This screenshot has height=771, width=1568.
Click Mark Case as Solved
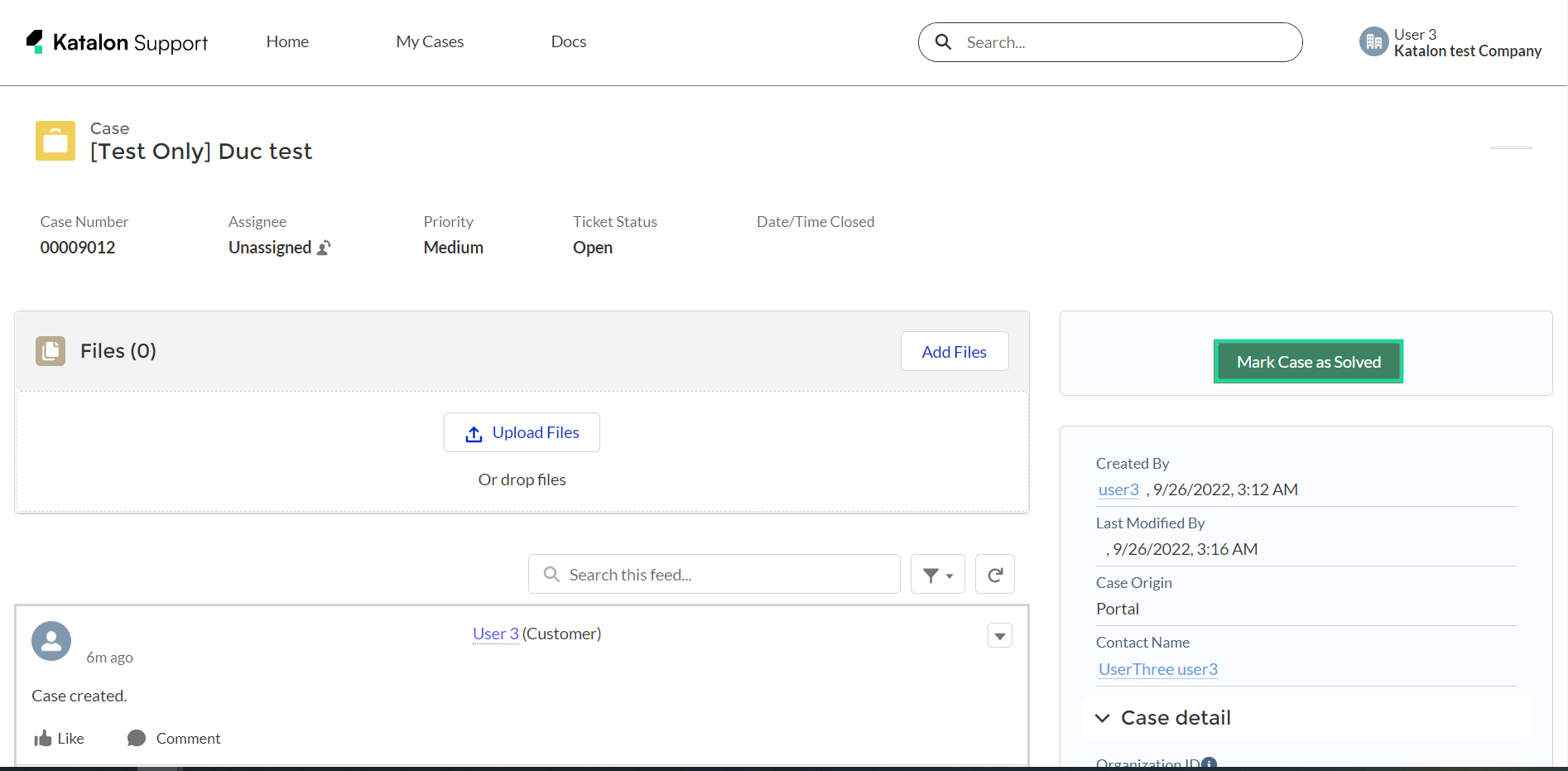1308,361
